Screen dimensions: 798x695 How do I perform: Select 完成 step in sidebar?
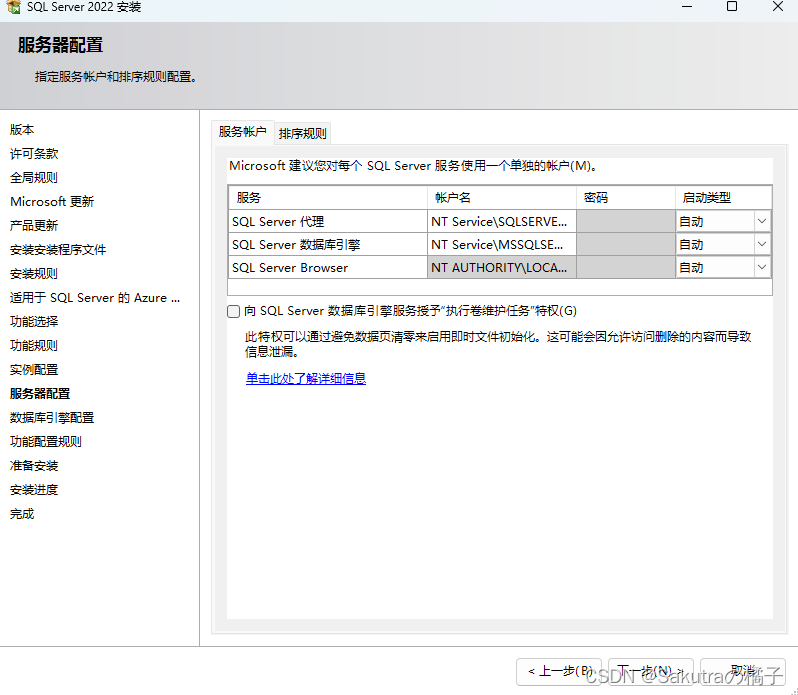22,514
